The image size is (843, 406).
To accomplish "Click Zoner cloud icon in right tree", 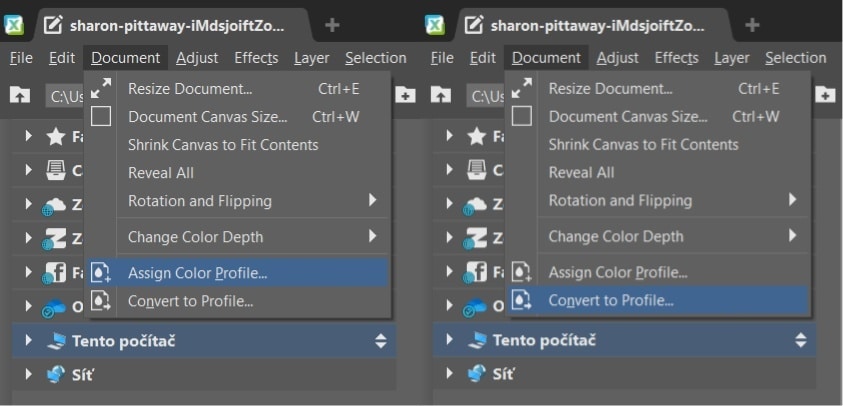I will pos(476,205).
